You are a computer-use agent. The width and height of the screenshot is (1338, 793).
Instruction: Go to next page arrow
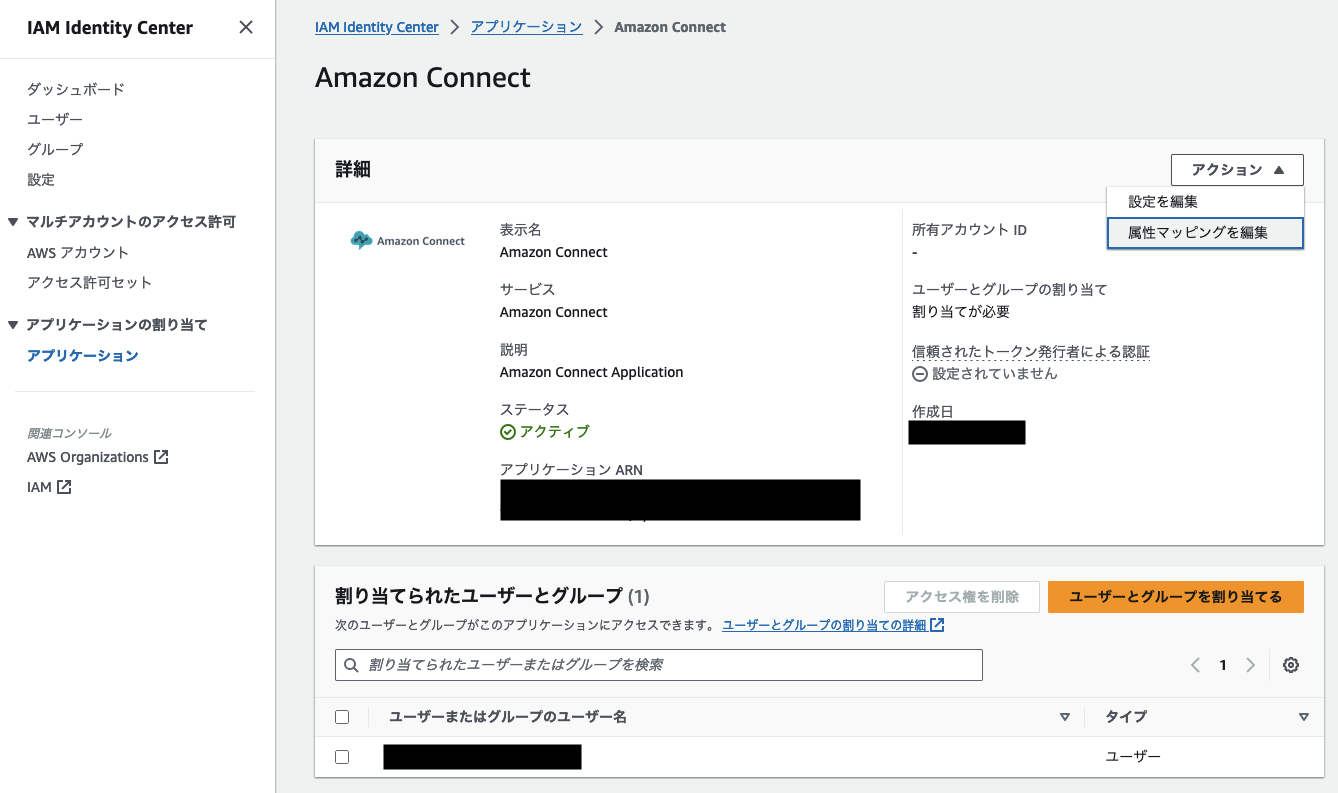(x=1250, y=665)
